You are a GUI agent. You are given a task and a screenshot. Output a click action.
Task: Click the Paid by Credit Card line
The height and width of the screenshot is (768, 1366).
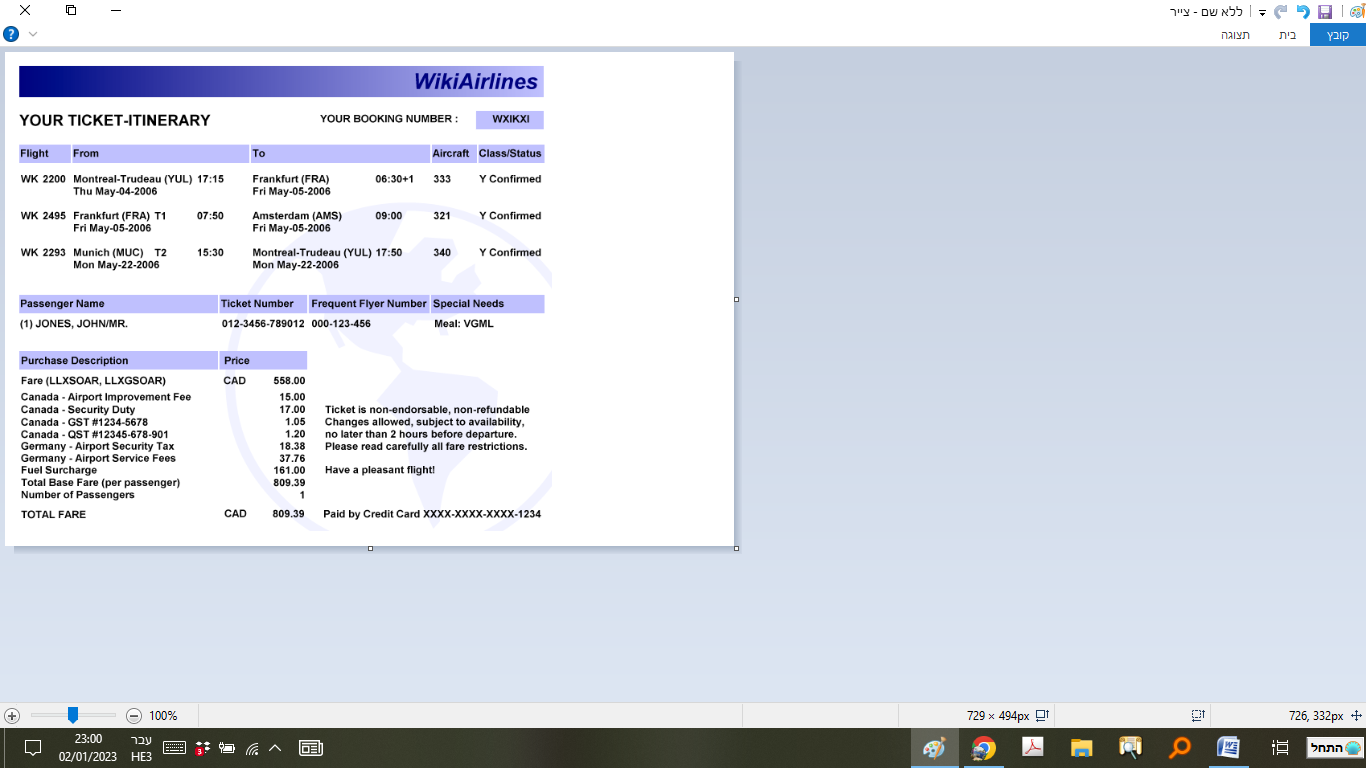tap(432, 514)
